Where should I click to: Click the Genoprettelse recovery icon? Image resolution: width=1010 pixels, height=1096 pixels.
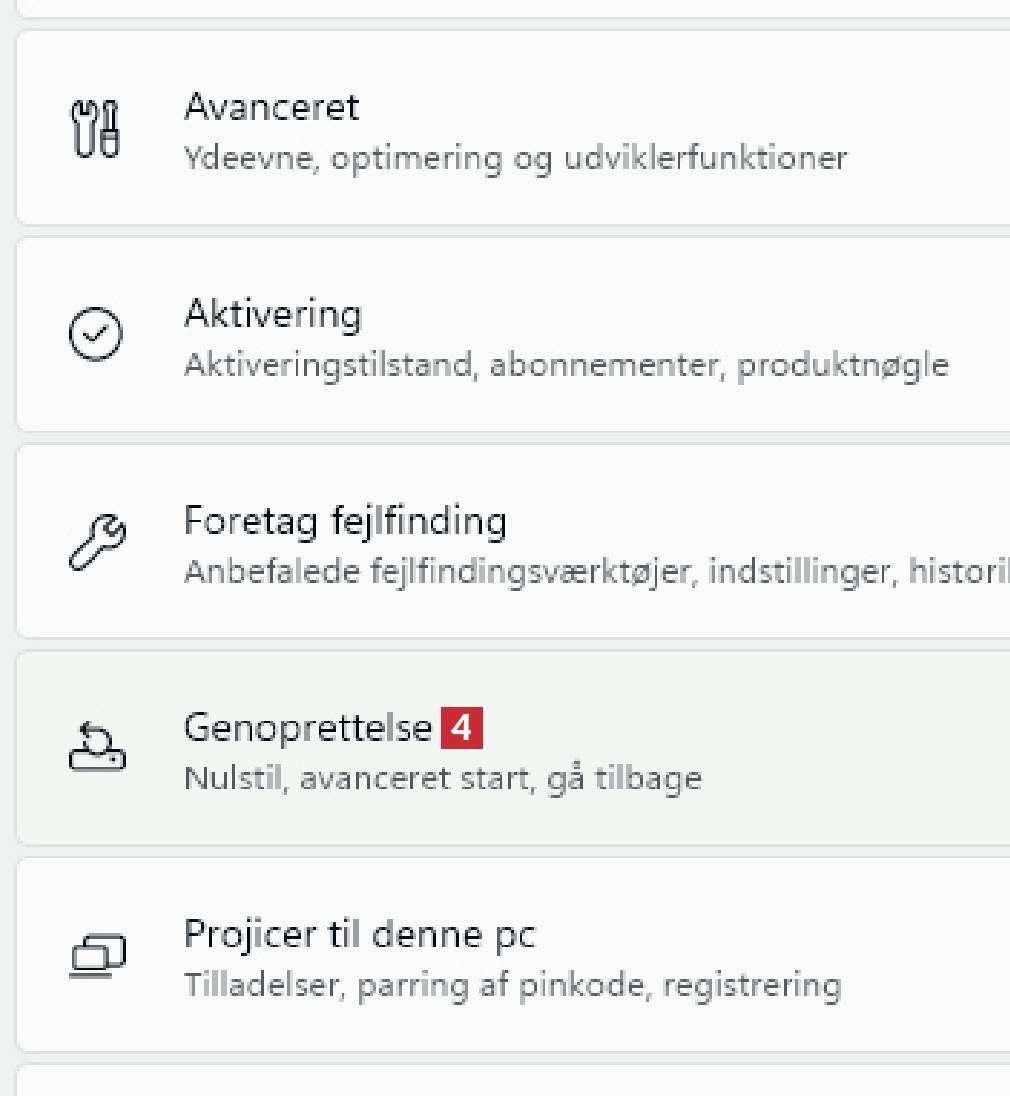coord(96,748)
